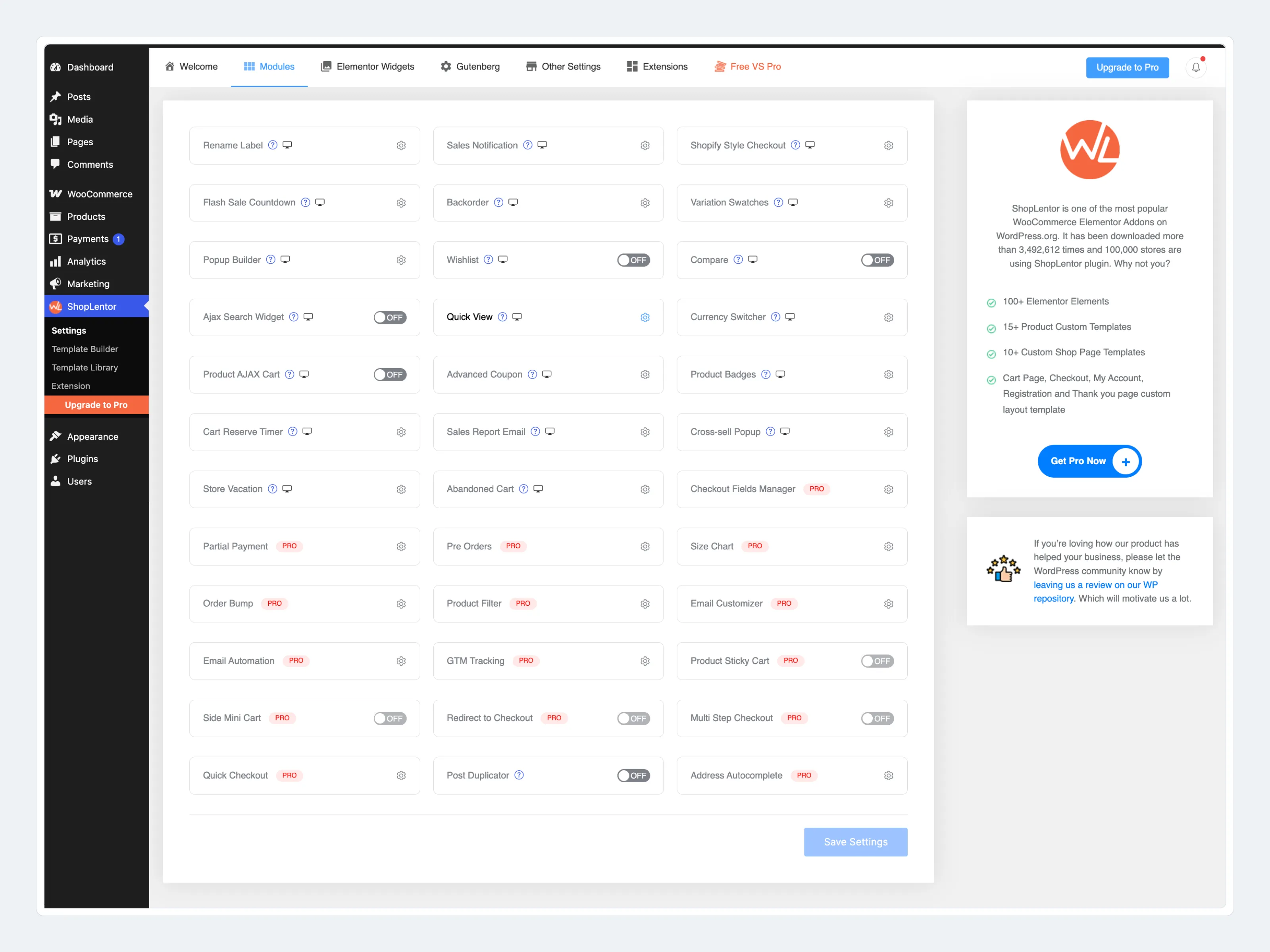Click the notification bell icon top right
The image size is (1270, 952).
1197,67
